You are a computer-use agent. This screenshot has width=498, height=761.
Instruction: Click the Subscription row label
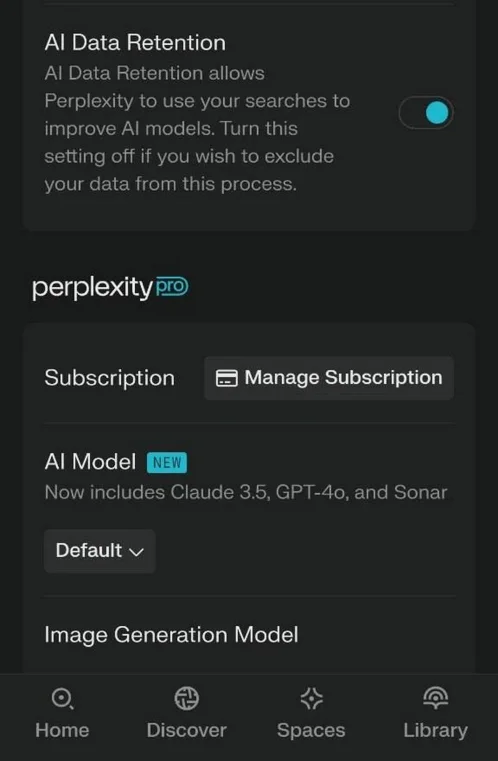click(x=110, y=378)
